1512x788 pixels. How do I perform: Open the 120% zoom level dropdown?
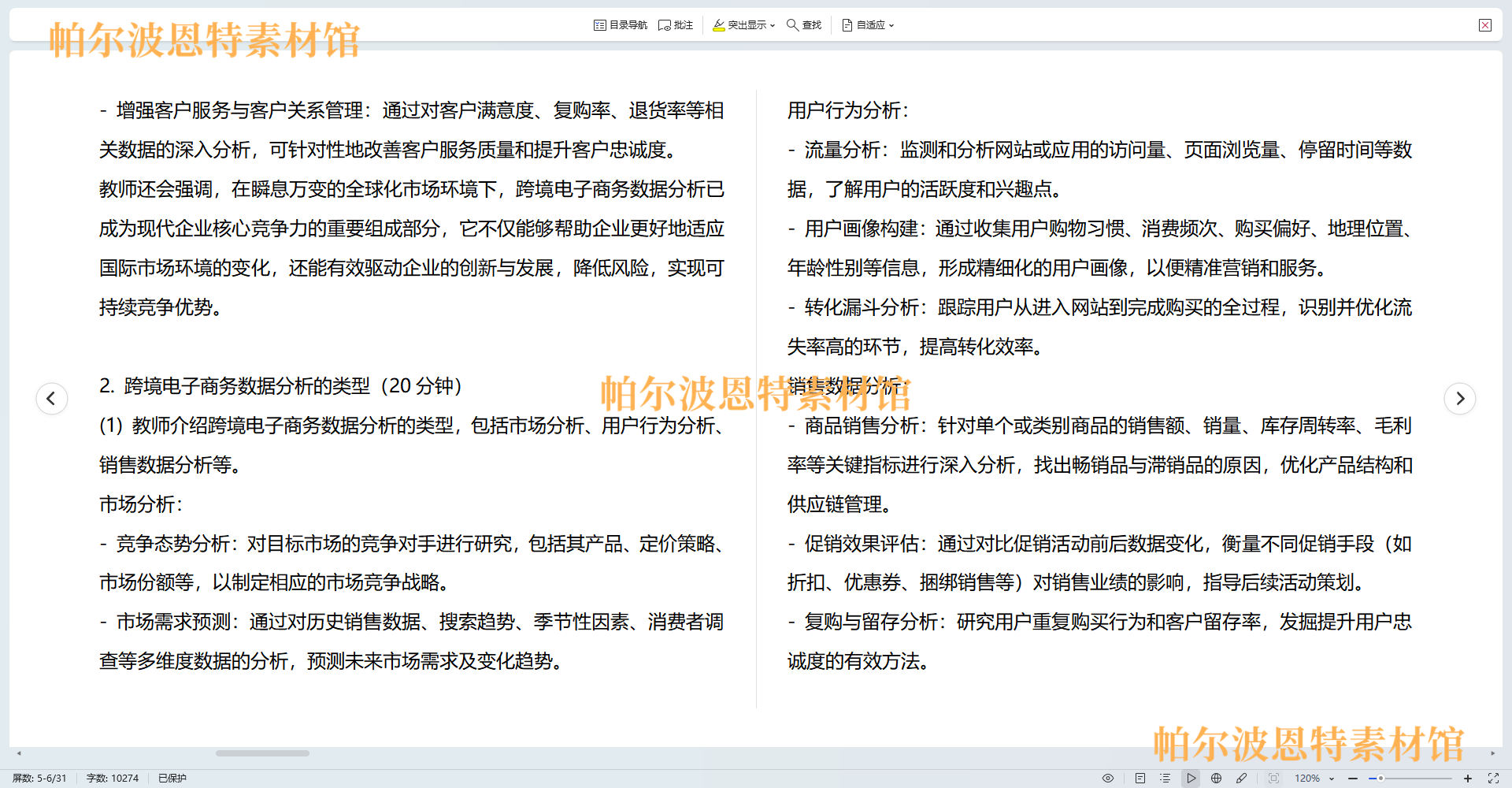(x=1314, y=779)
